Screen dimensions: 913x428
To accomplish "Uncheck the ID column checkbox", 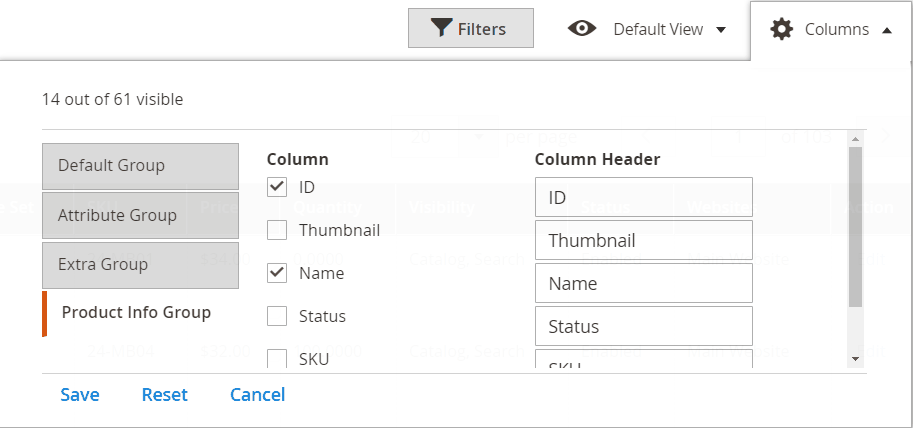I will (277, 187).
